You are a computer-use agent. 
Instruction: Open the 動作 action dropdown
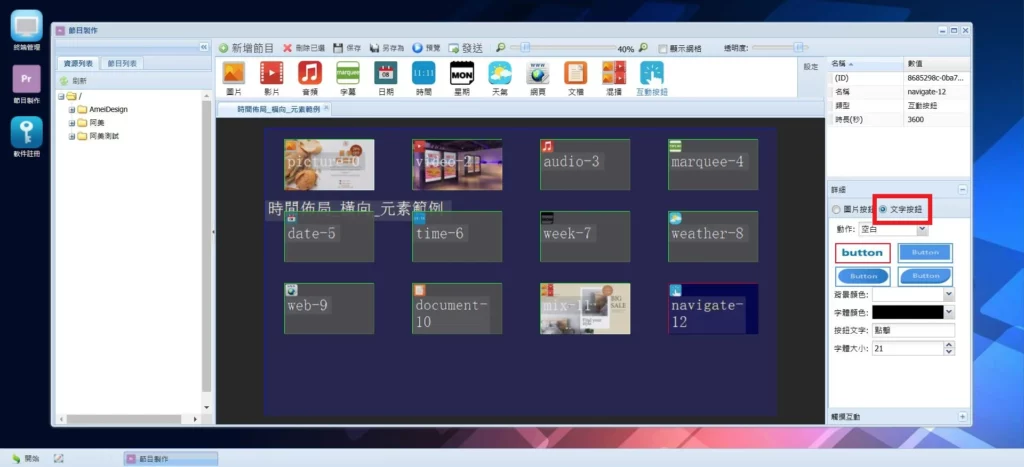coord(921,230)
